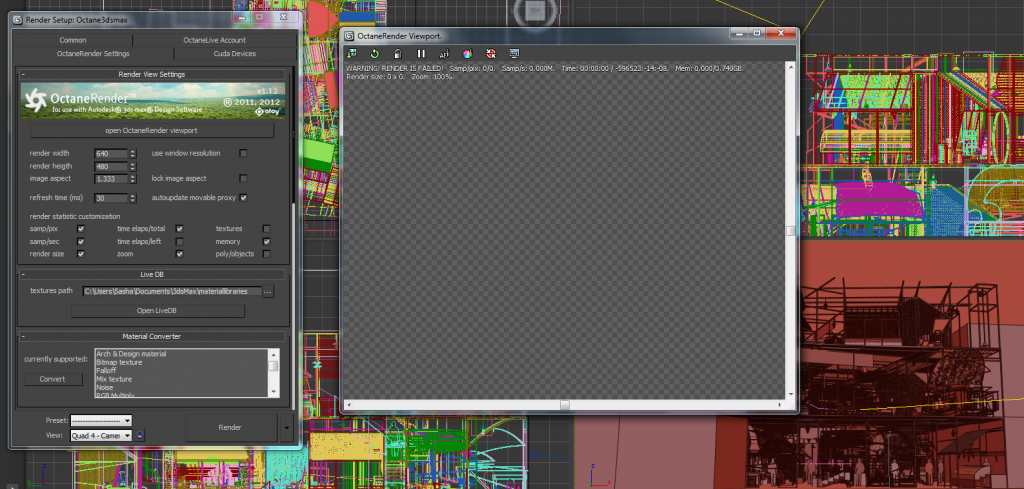Check the time elaps/left statistic
The height and width of the screenshot is (489, 1024).
180,242
